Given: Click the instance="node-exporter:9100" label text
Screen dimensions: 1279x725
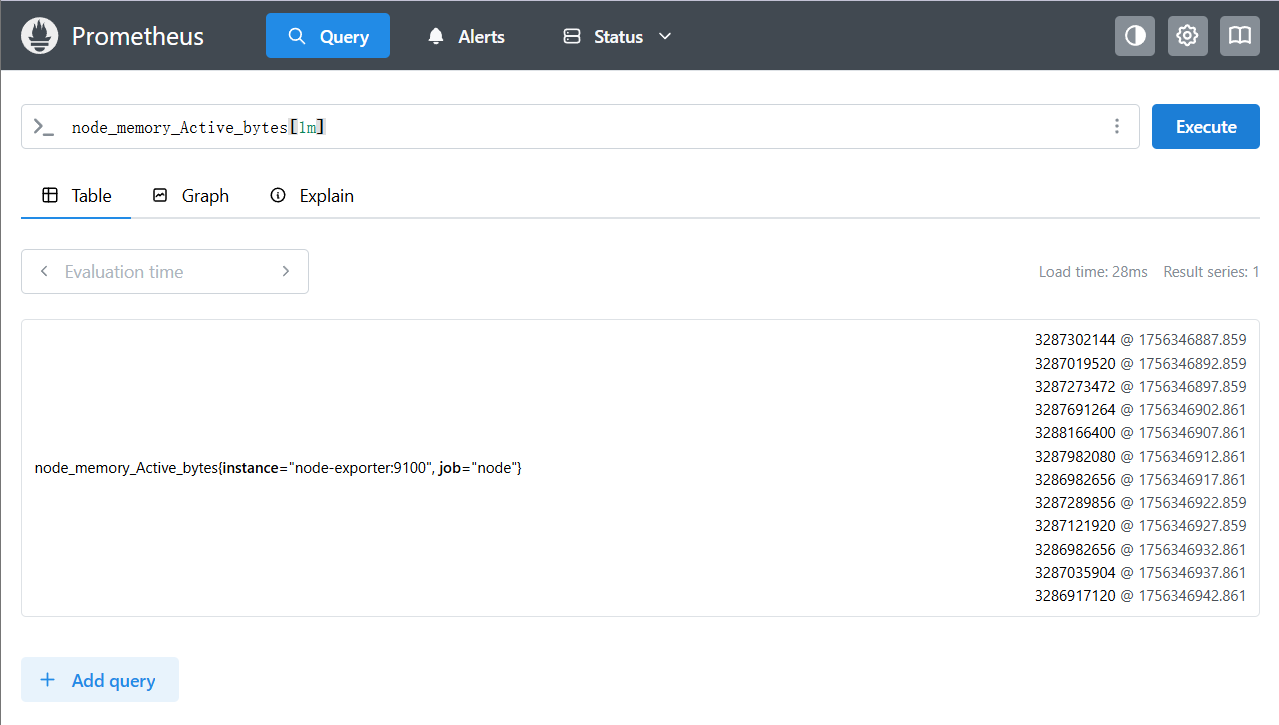Looking at the screenshot, I should click(326, 468).
